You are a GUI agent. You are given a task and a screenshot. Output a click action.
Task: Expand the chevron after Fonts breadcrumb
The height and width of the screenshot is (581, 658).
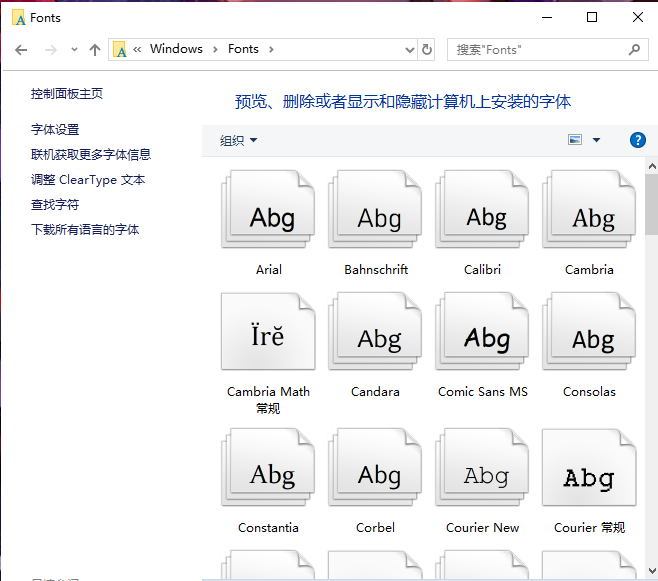tap(271, 50)
